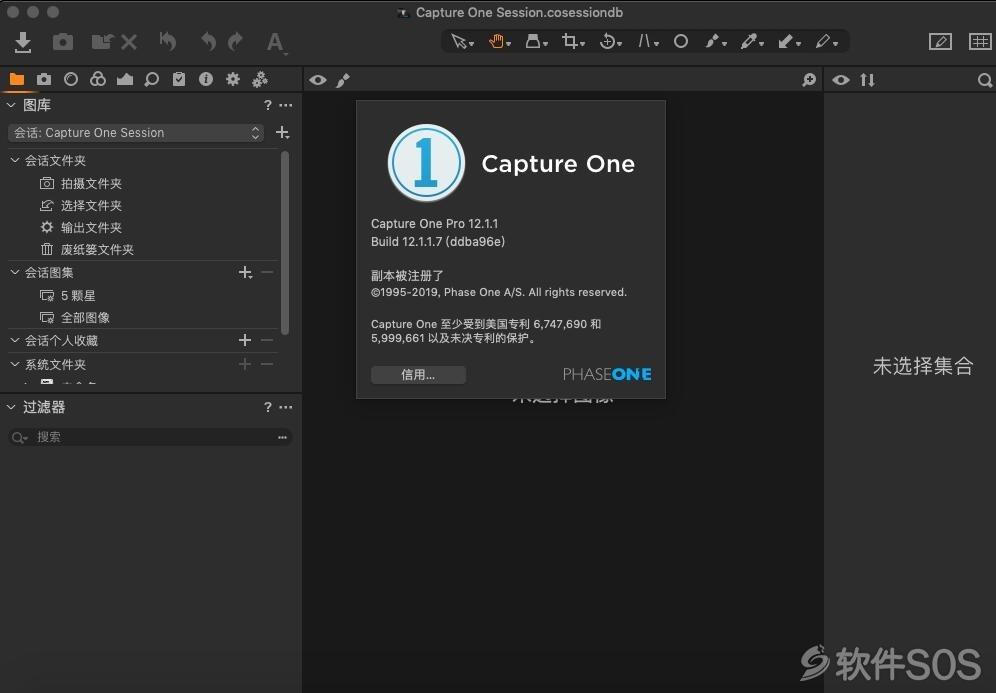Click the Undo arrow icon
This screenshot has height=693, width=996.
tap(208, 42)
